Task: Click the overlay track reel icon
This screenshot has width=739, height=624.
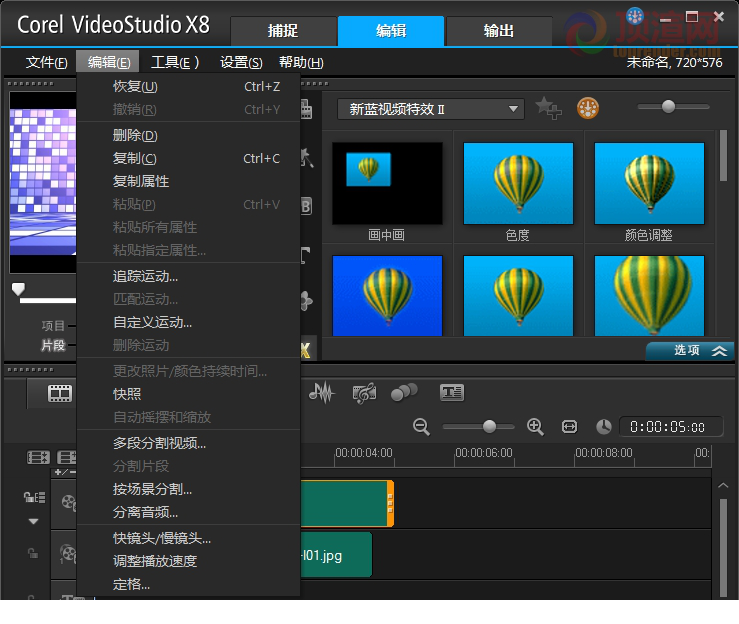Action: [68, 553]
